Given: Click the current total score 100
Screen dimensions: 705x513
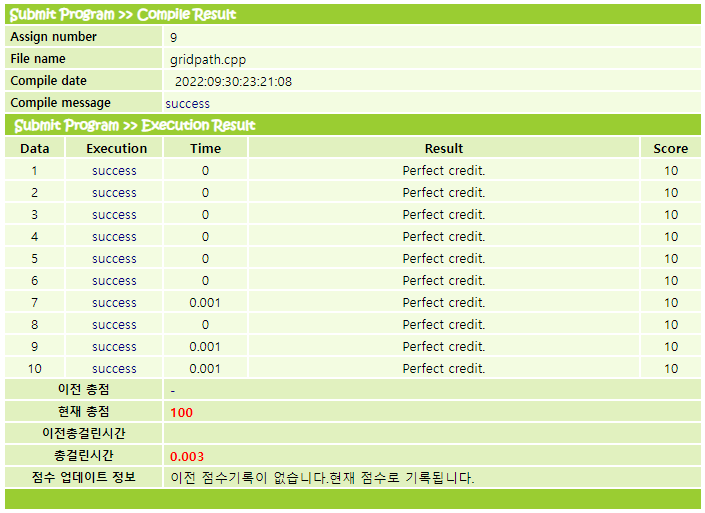Looking at the screenshot, I should point(182,413).
